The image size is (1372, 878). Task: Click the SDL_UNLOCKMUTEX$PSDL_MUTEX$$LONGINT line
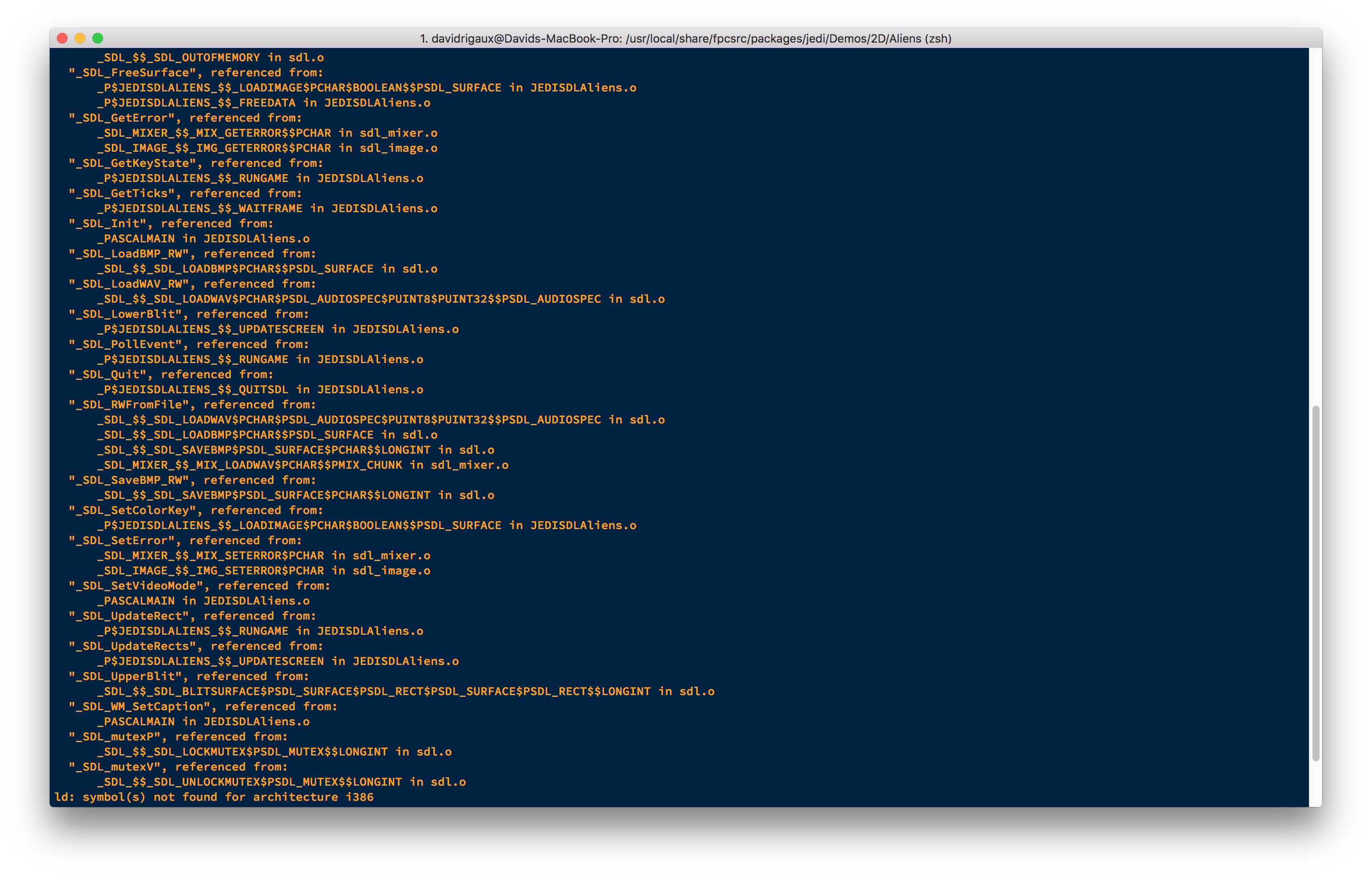tap(282, 782)
